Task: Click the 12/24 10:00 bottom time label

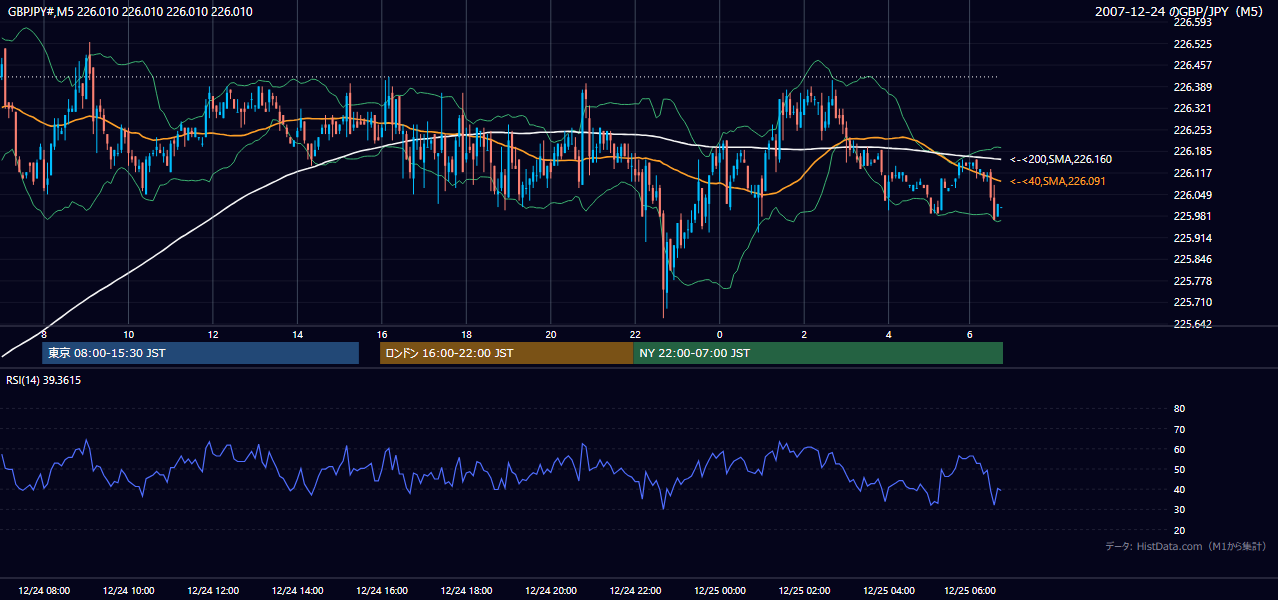Action: [128, 591]
